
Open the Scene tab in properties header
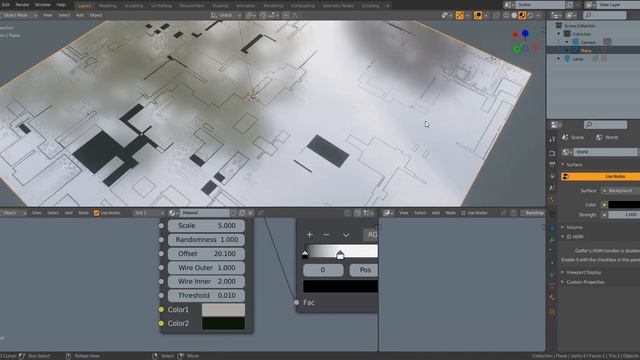coord(573,138)
